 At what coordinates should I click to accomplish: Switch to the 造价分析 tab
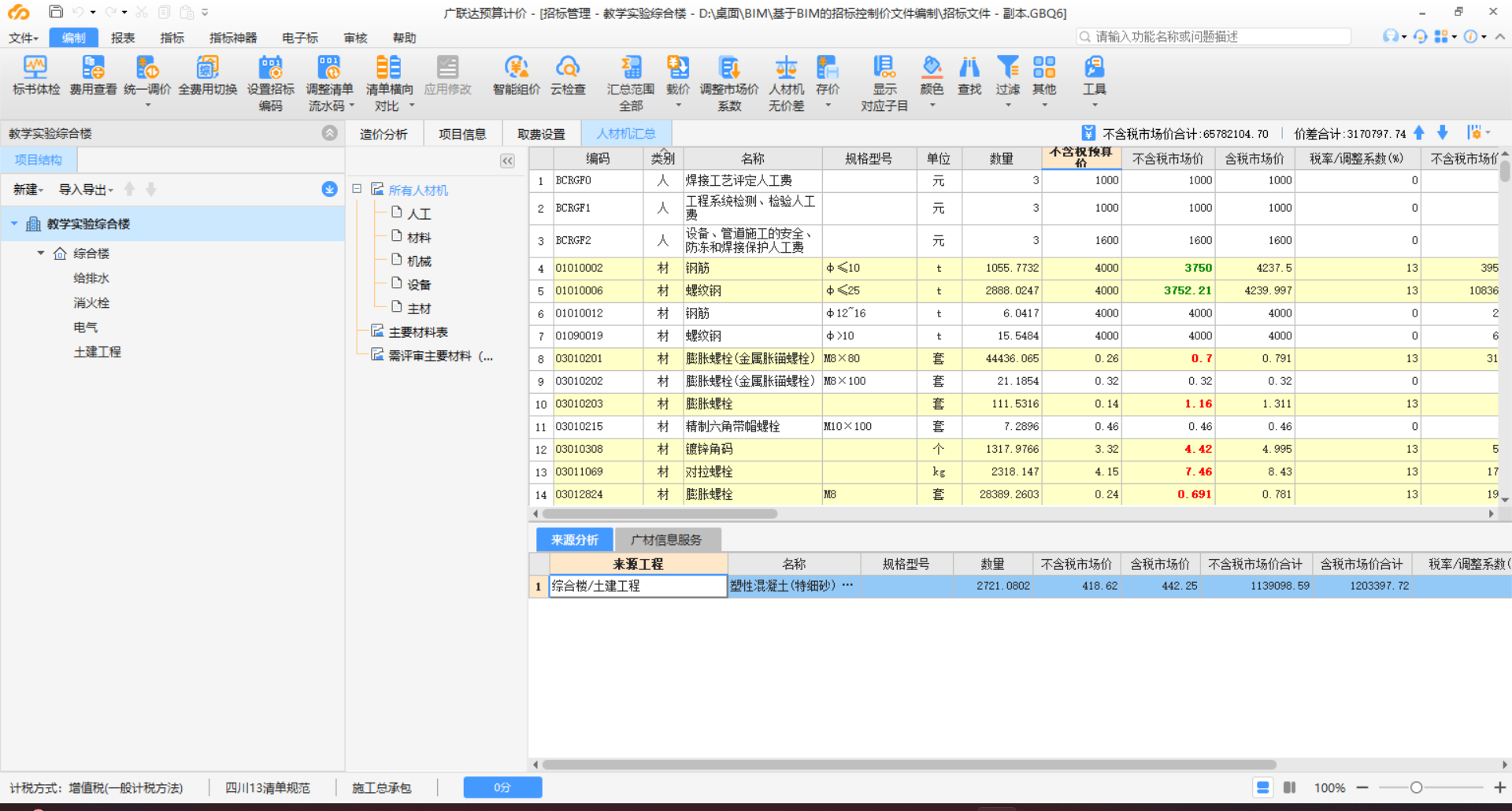384,134
